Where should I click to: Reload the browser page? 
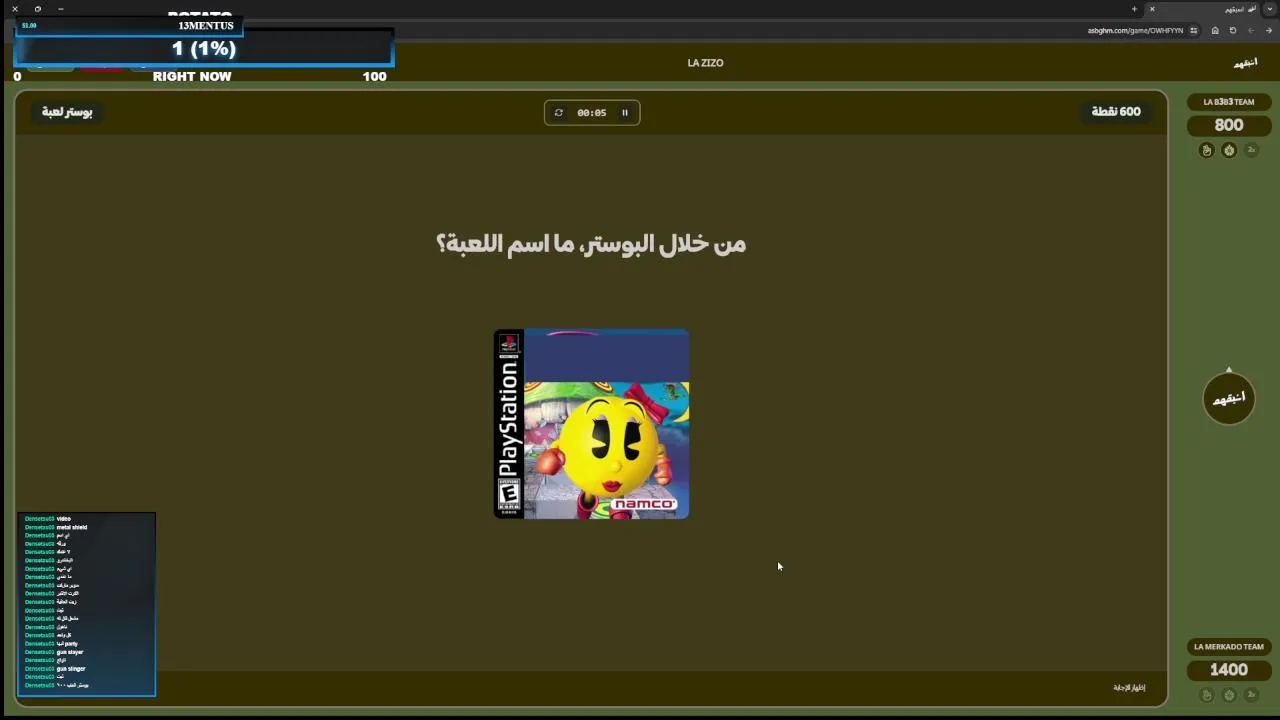click(1233, 31)
